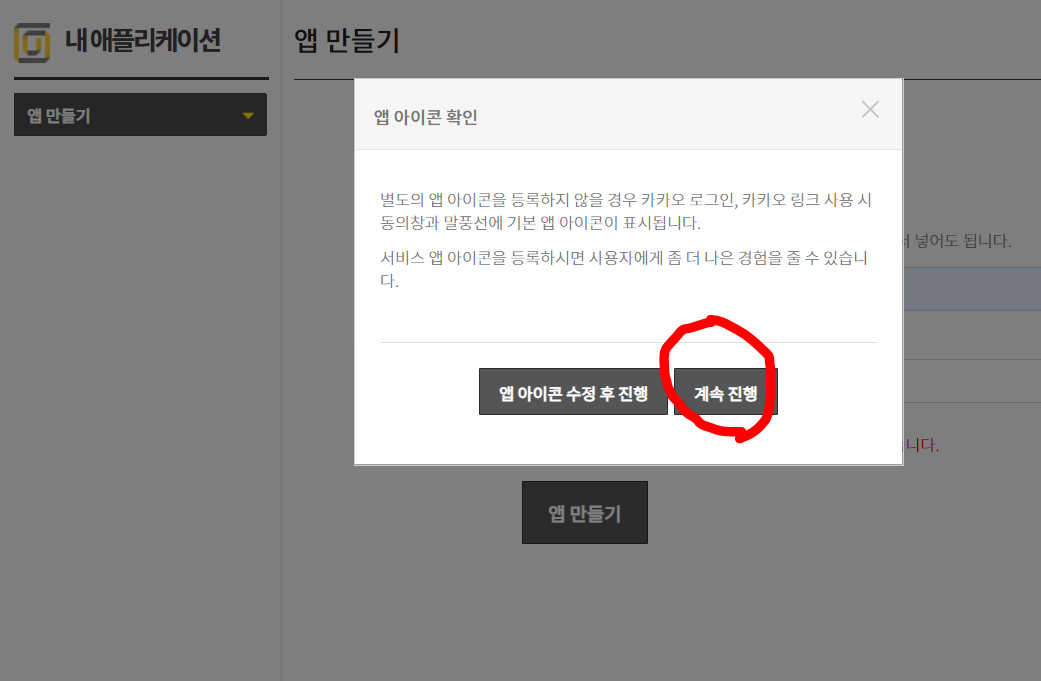Screen dimensions: 1041x681
Task: Open the 앱 만들기 sidebar dropdown
Action: point(140,115)
